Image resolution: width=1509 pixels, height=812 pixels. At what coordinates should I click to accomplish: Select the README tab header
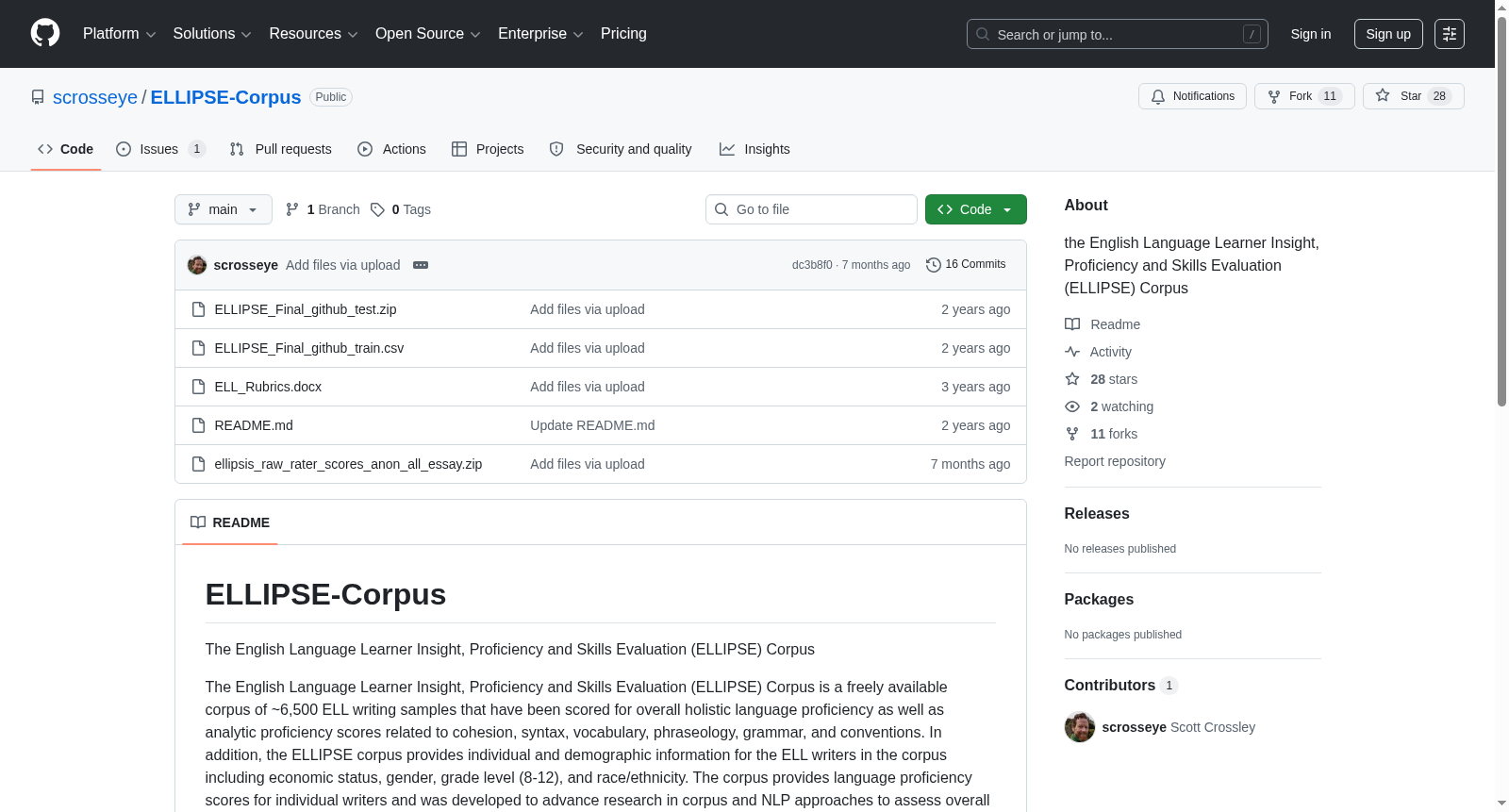pyautogui.click(x=230, y=522)
